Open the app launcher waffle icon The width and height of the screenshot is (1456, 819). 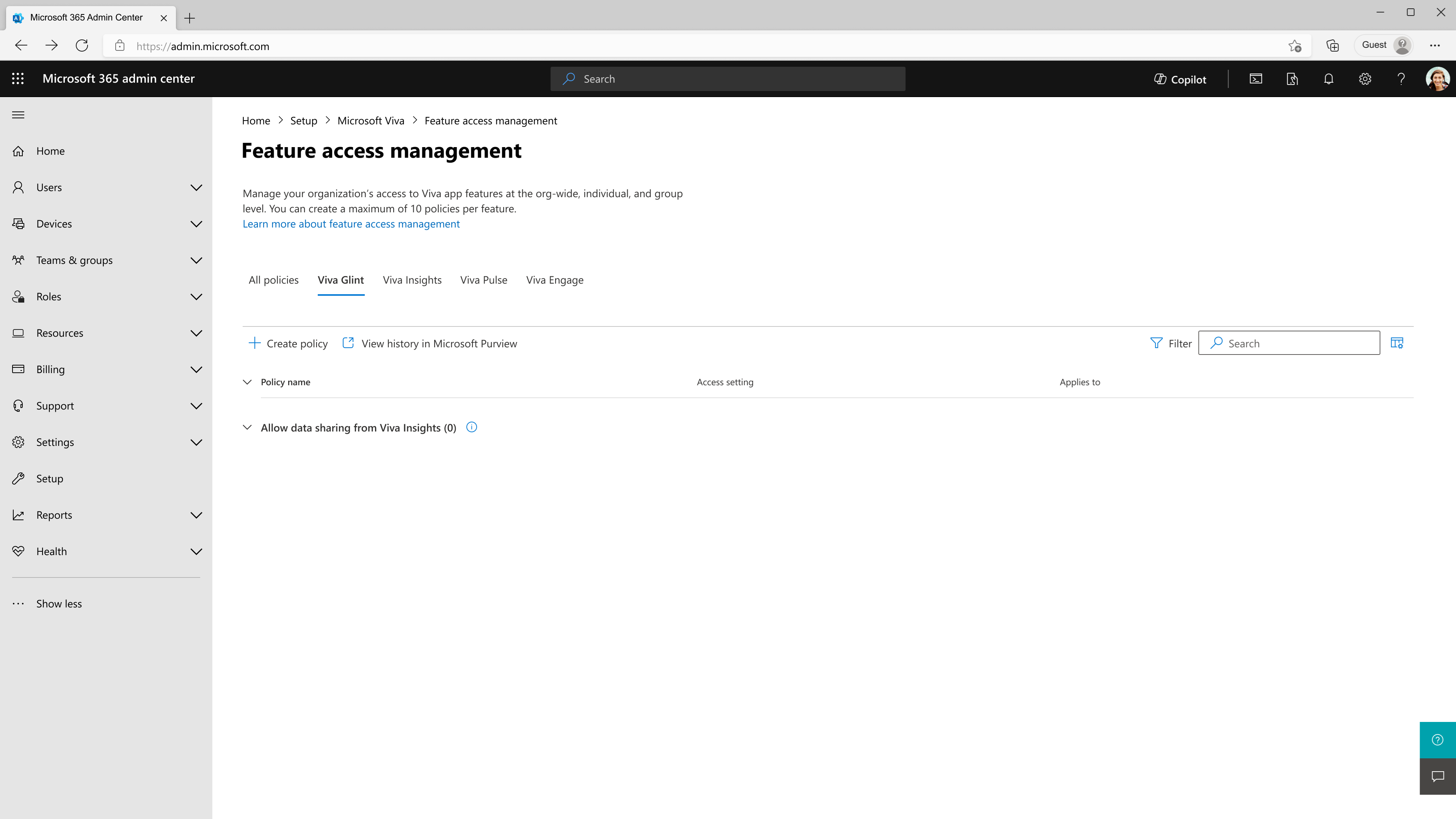tap(17, 78)
